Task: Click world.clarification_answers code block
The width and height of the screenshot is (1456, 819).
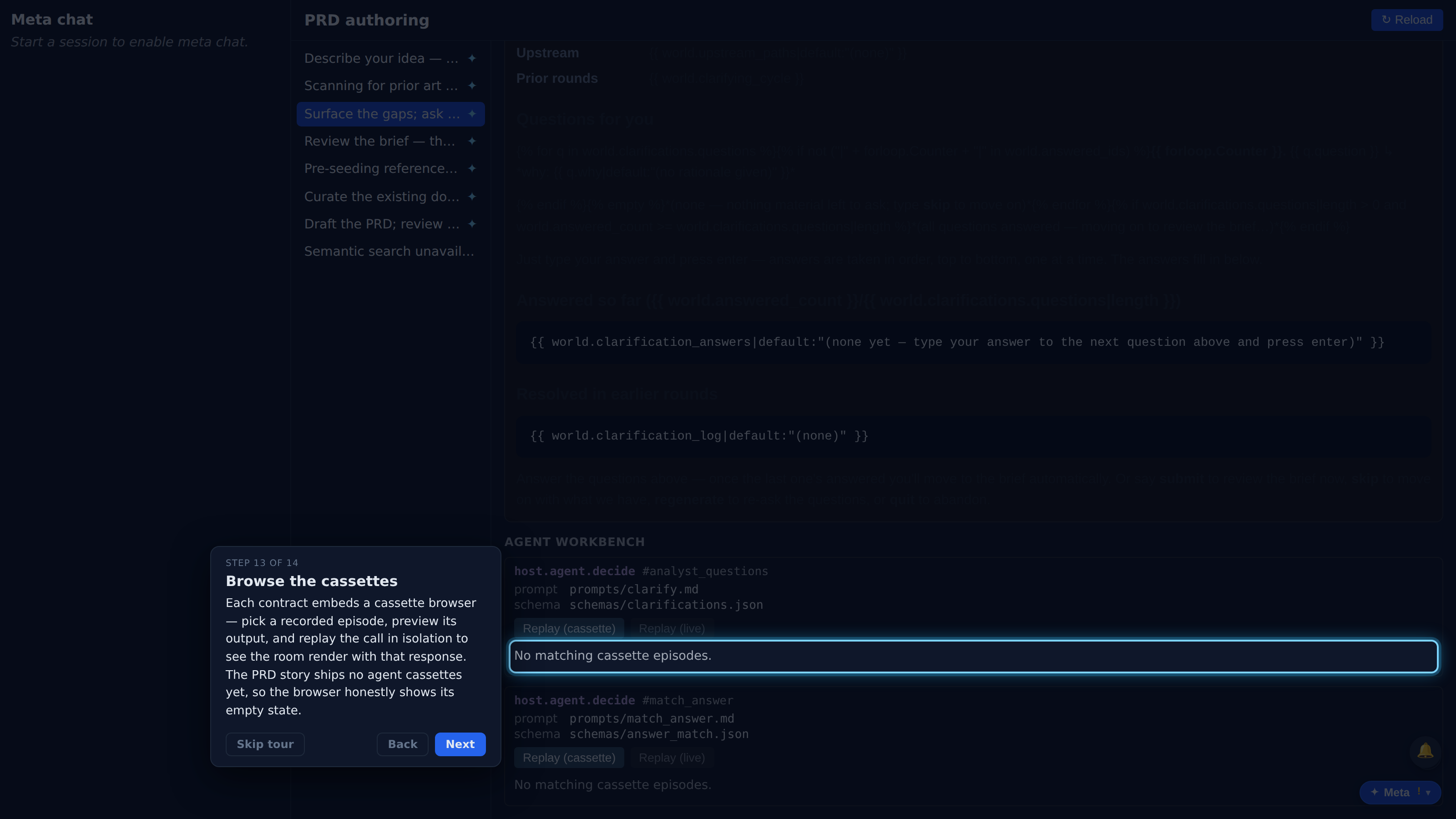Action: pos(973,342)
